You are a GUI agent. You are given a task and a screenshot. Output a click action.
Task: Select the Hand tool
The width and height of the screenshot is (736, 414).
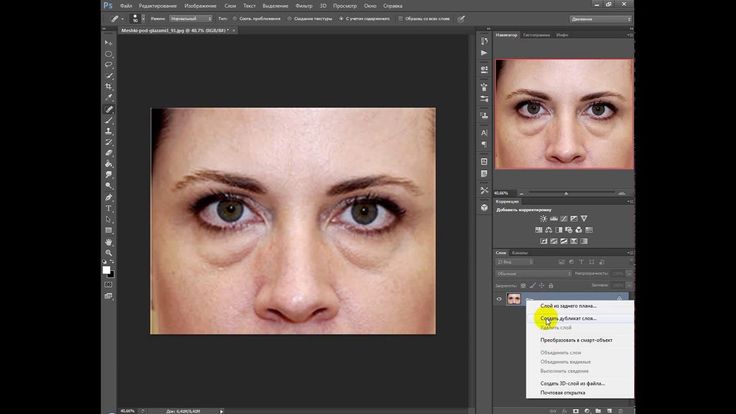(x=108, y=242)
